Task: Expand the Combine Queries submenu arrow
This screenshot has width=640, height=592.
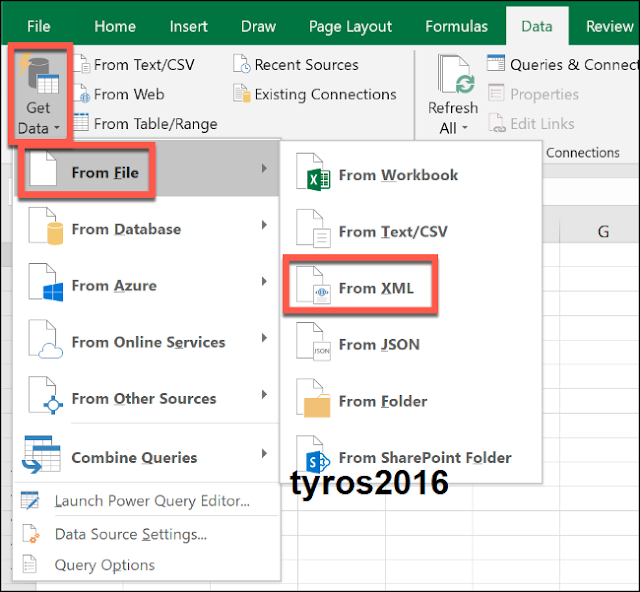Action: click(264, 454)
